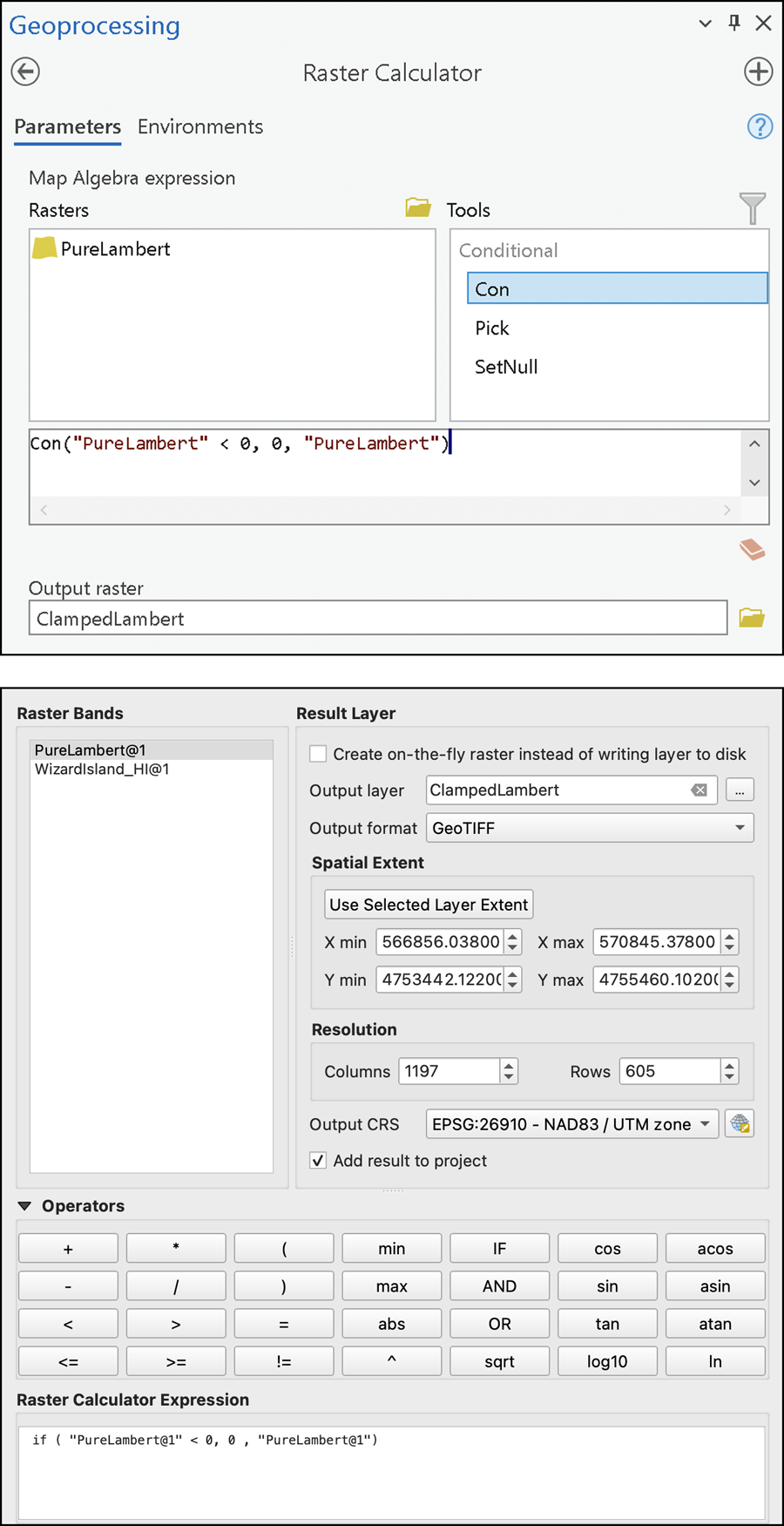
Task: Insert the ln function
Action: pos(715,1361)
